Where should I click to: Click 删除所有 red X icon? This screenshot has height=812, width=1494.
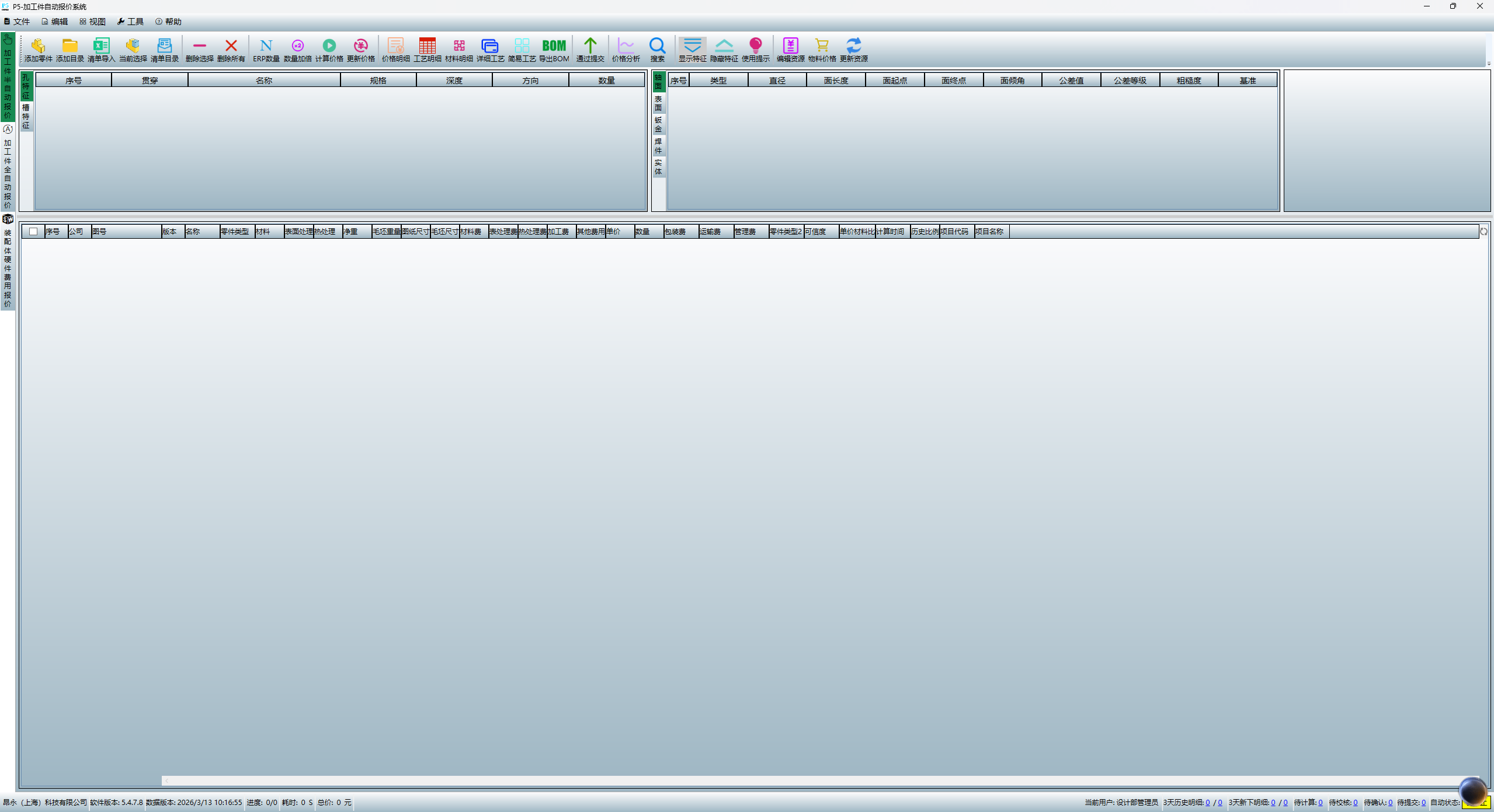(231, 49)
